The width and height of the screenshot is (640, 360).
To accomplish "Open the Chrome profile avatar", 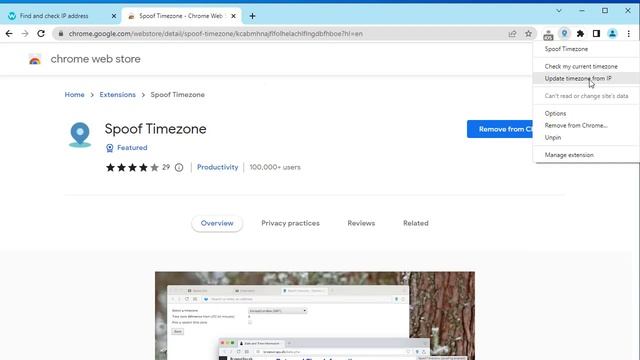I will 612,34.
